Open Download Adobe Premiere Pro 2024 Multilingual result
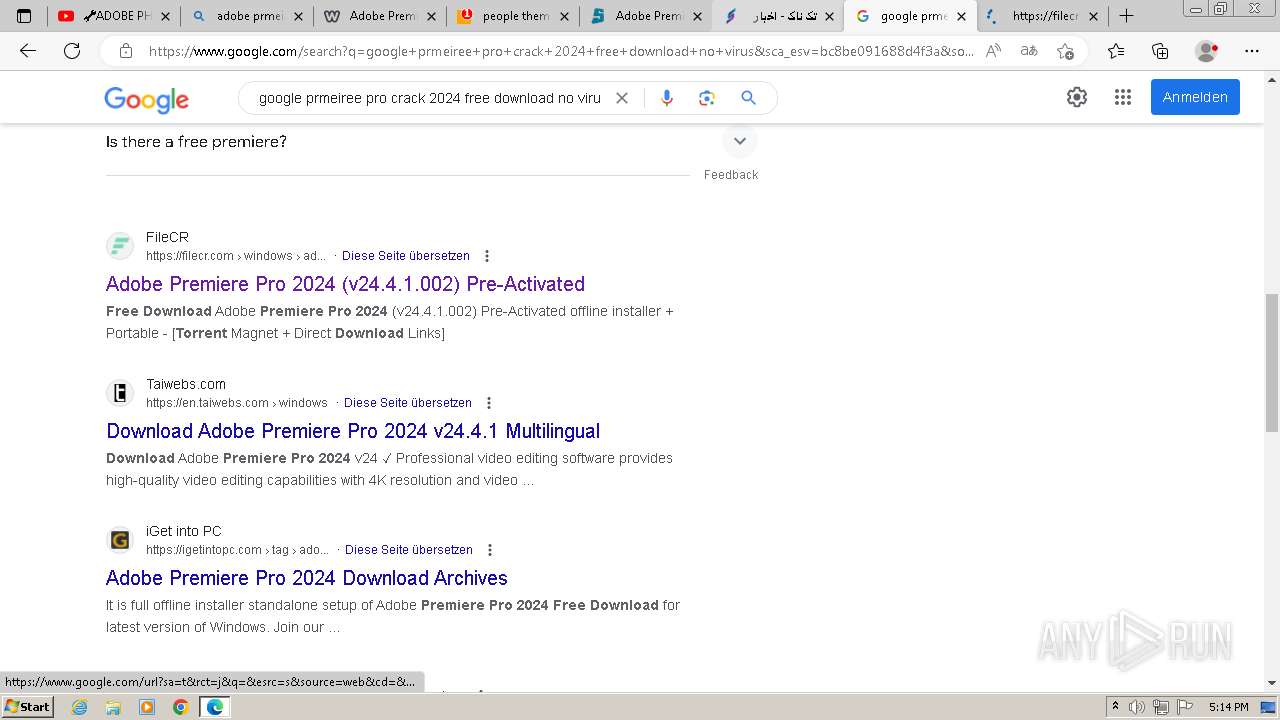 353,431
